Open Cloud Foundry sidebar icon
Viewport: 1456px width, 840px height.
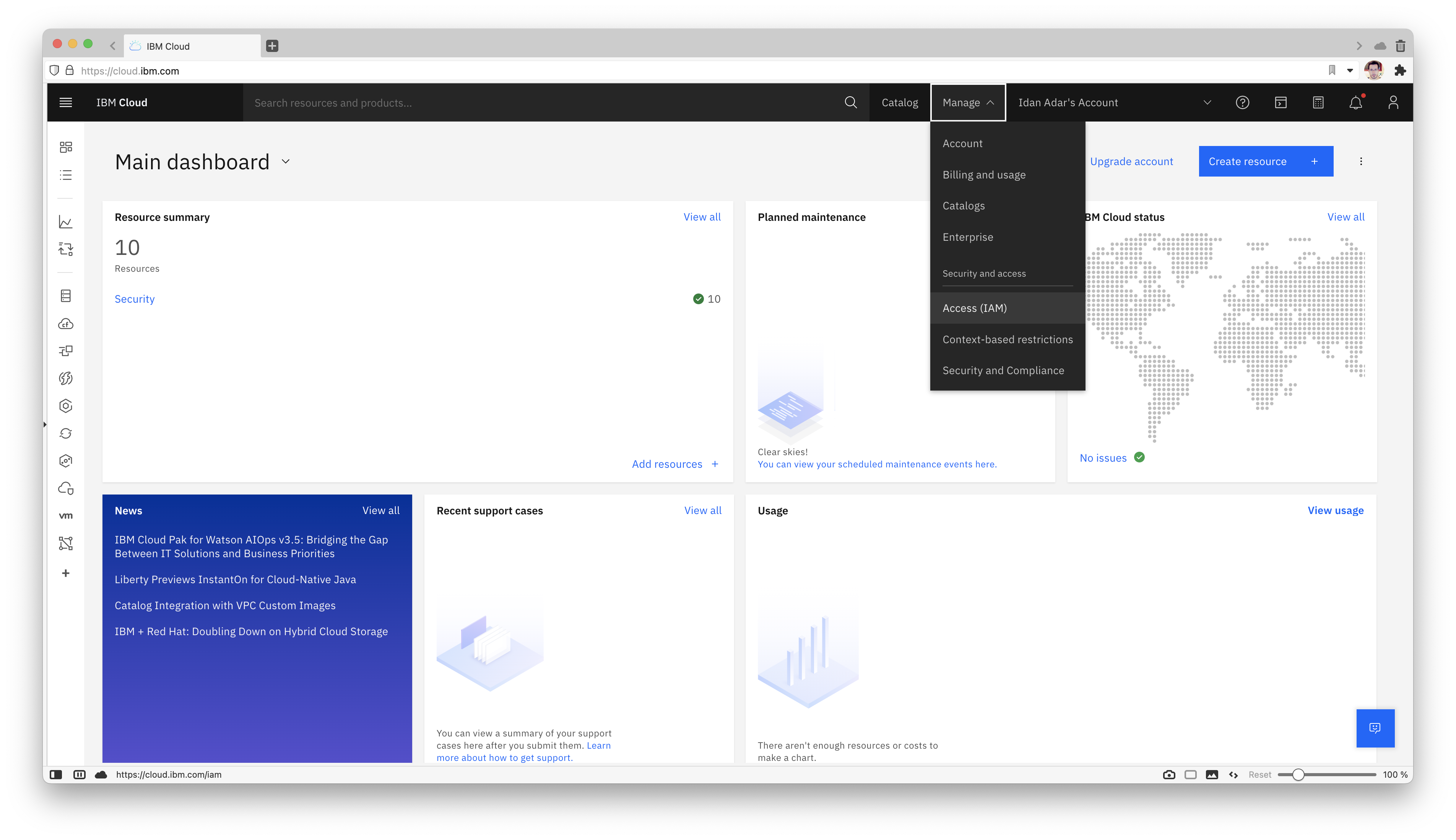click(66, 324)
